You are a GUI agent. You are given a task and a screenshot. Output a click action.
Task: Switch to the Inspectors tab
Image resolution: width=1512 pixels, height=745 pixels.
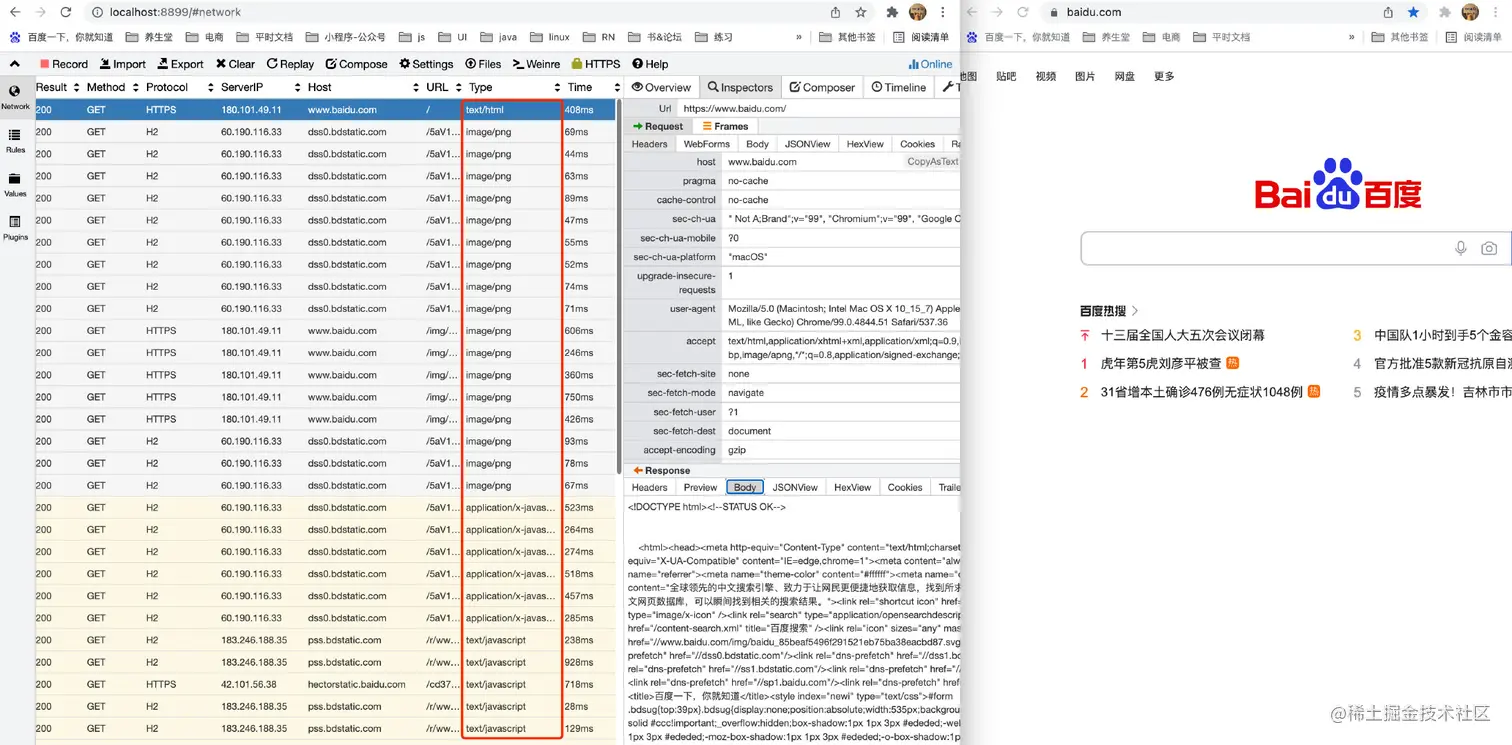point(740,87)
